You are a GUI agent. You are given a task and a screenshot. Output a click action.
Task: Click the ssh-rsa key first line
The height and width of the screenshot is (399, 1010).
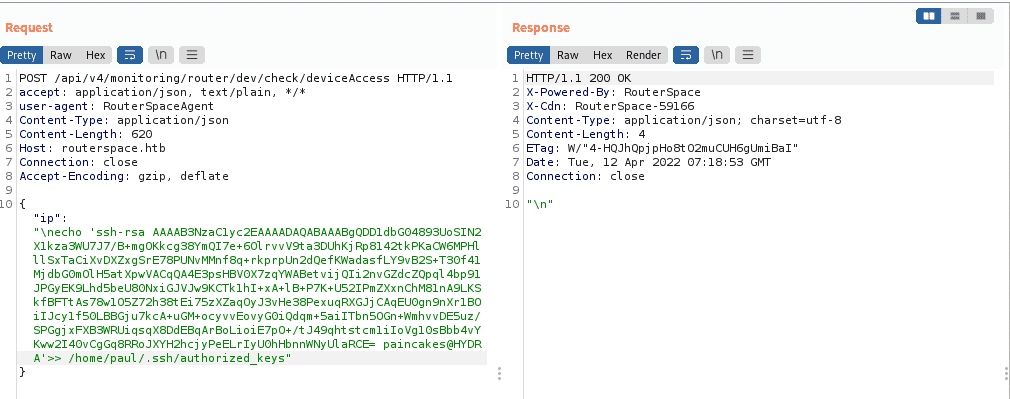click(x=258, y=232)
